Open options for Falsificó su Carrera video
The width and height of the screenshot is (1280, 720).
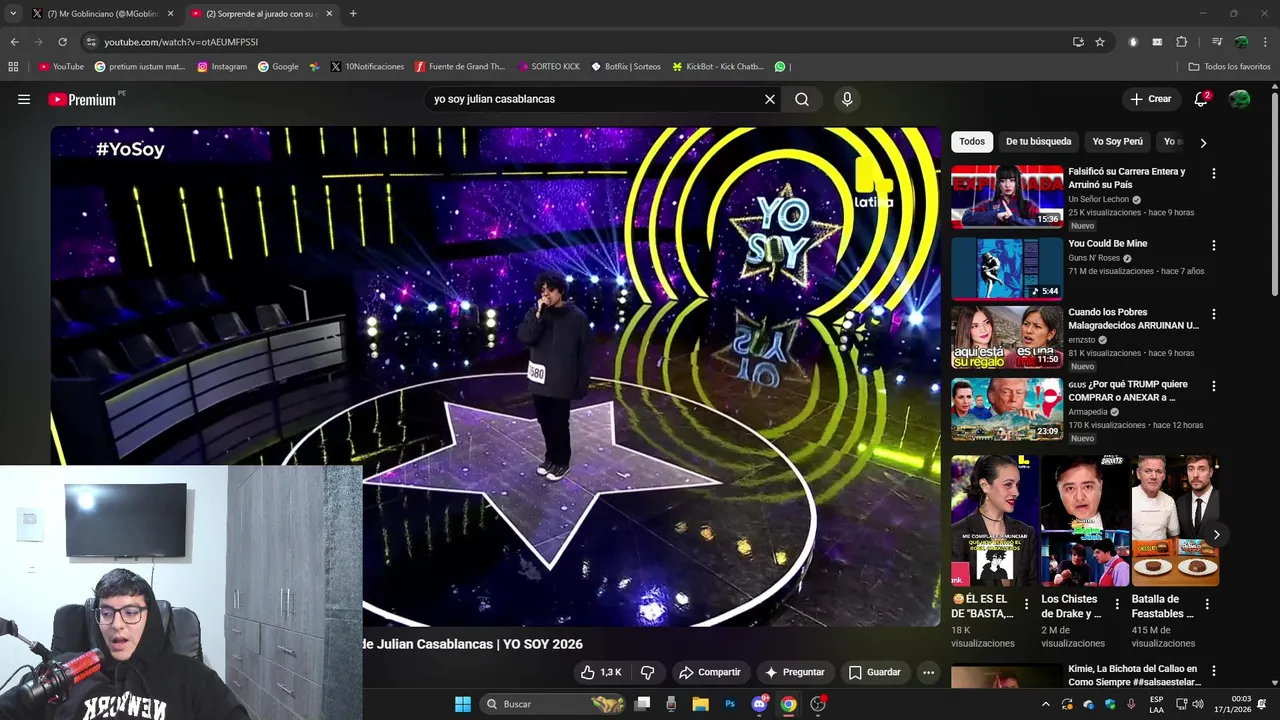[x=1214, y=173]
